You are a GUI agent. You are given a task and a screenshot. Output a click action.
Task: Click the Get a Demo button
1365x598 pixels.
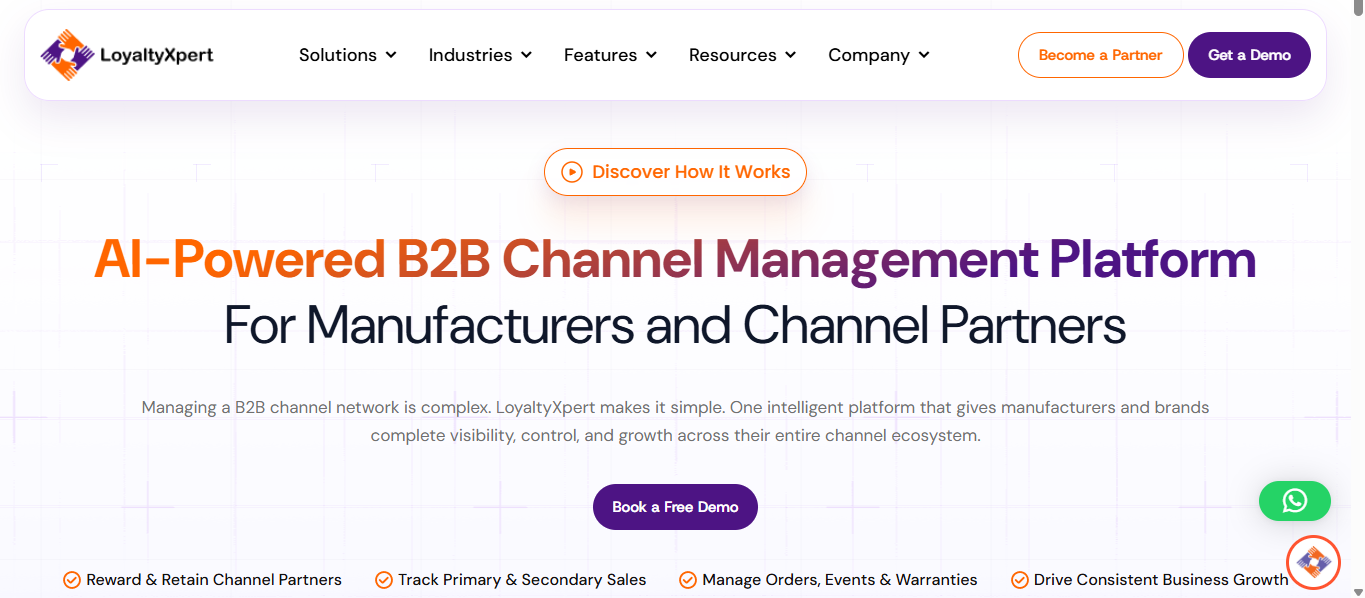(1249, 55)
